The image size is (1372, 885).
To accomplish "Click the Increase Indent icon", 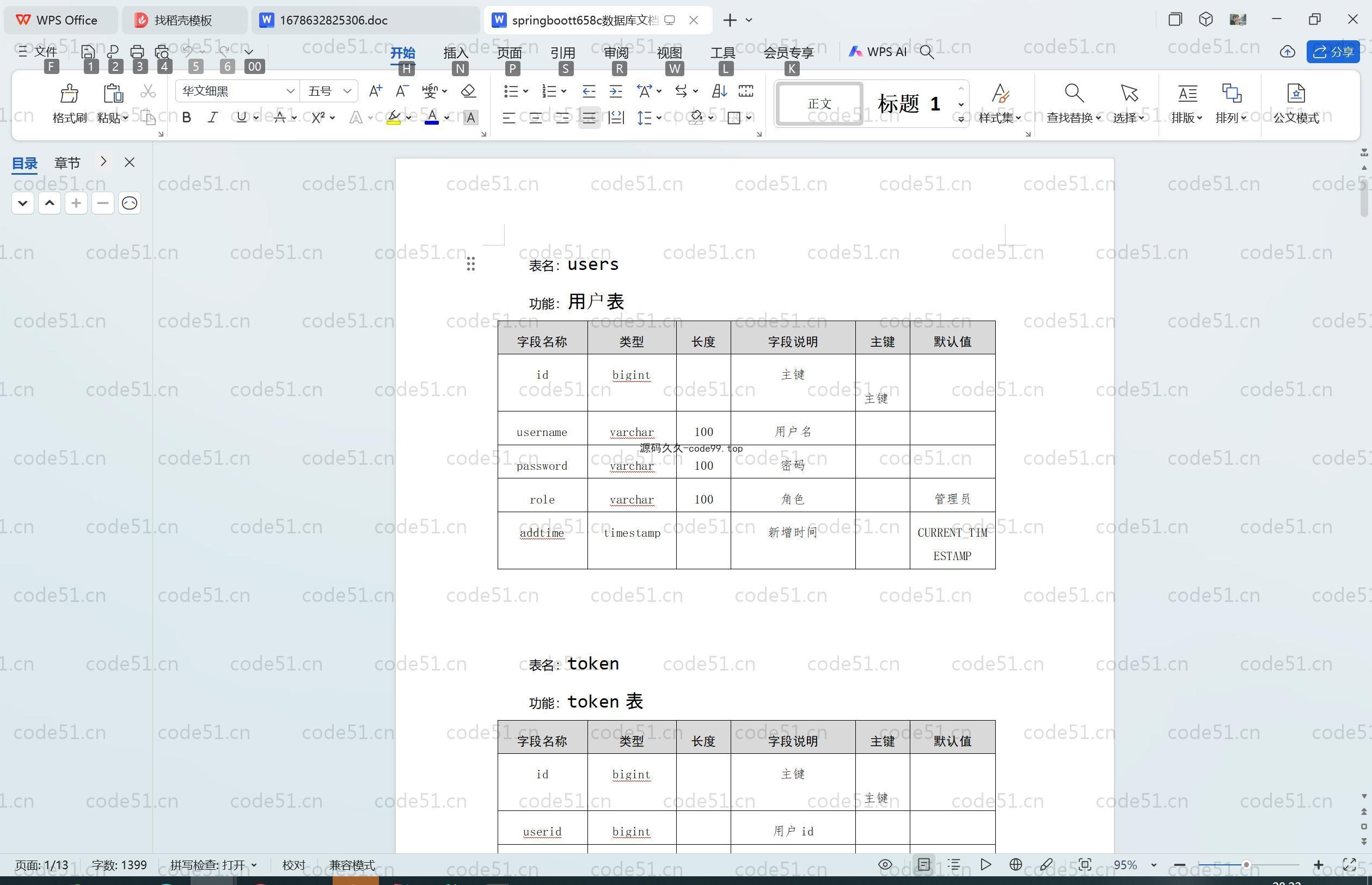I will point(616,91).
